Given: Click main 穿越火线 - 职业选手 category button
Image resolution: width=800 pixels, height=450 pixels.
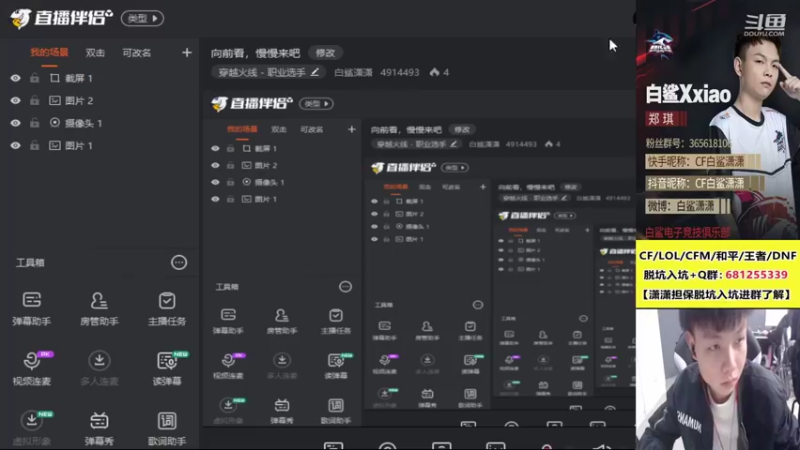Looking at the screenshot, I should pyautogui.click(x=269, y=72).
